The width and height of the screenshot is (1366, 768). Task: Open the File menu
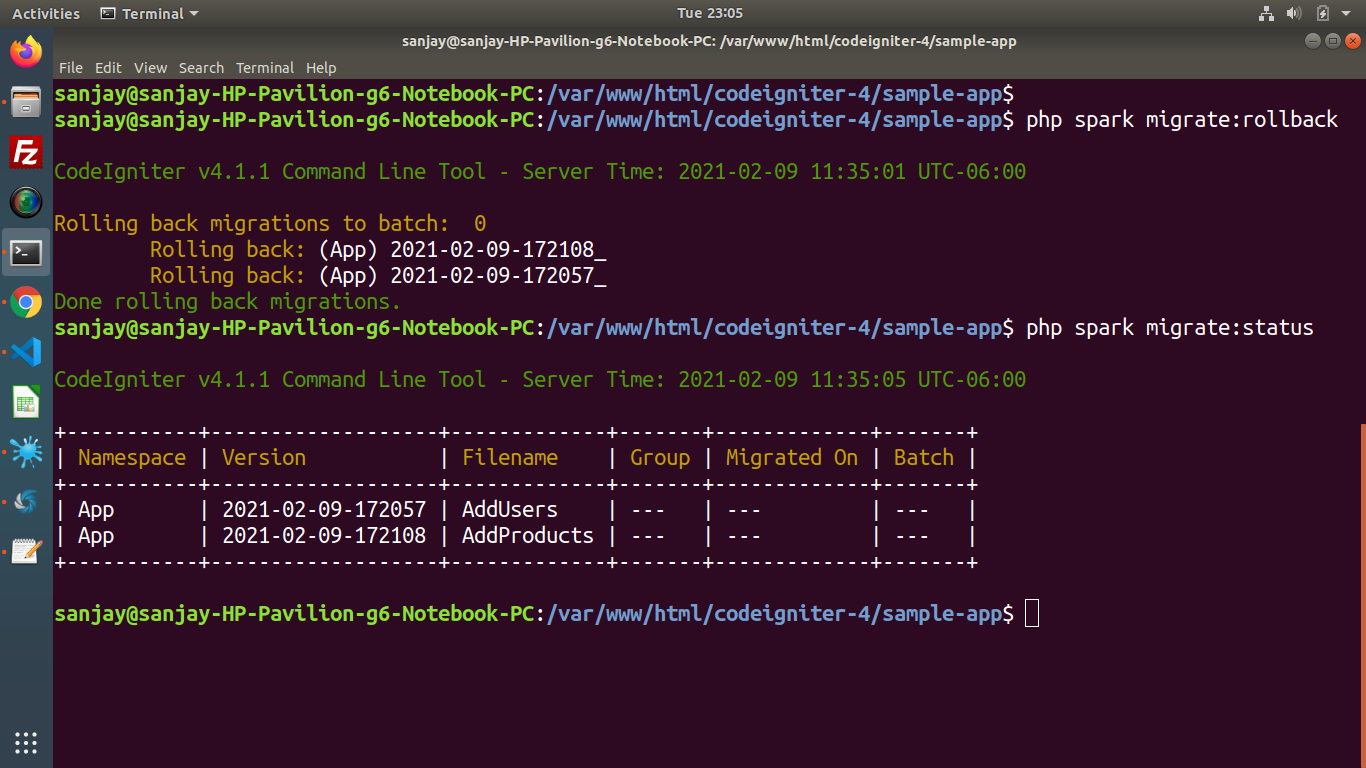[x=71, y=68]
